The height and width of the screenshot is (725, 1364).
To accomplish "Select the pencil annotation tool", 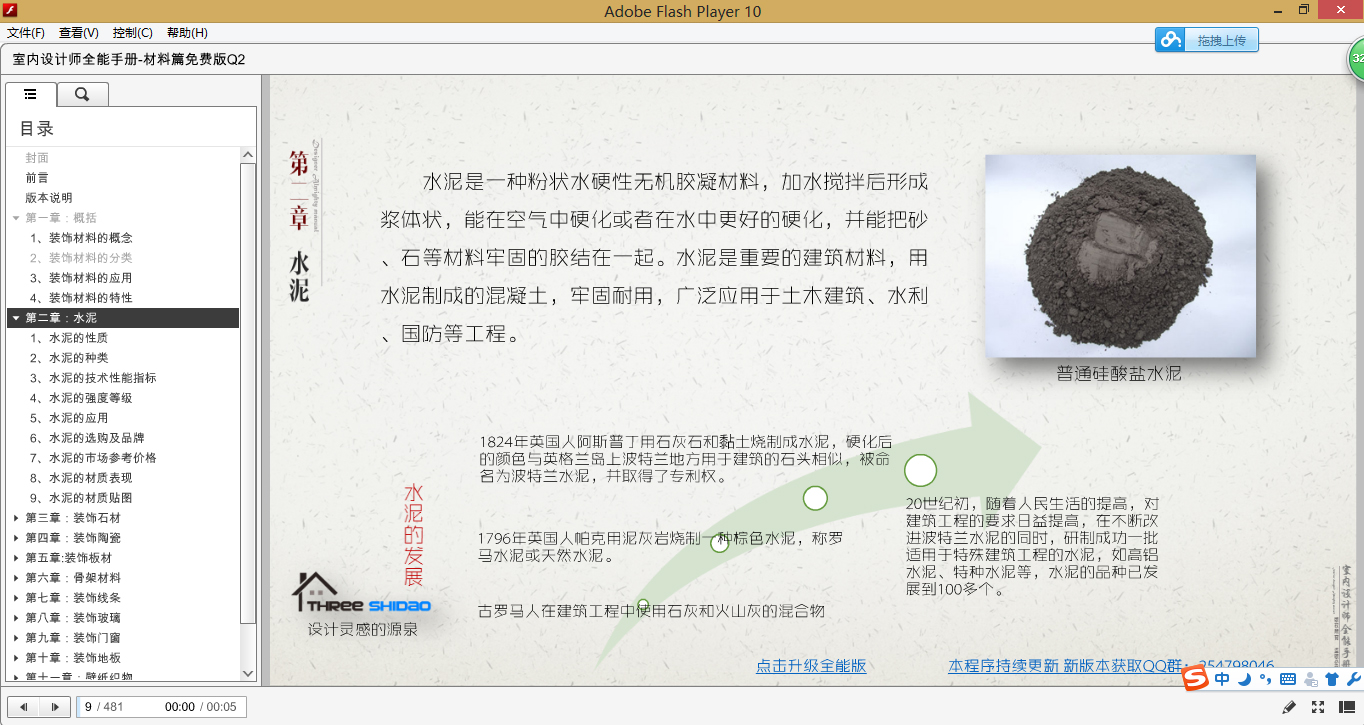I will (x=1289, y=707).
